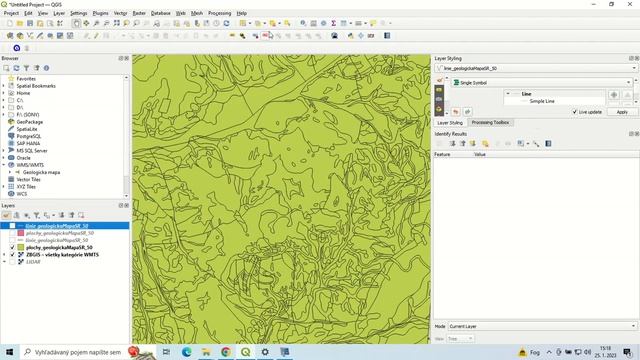Collapse Line symbol tree node

(508, 94)
